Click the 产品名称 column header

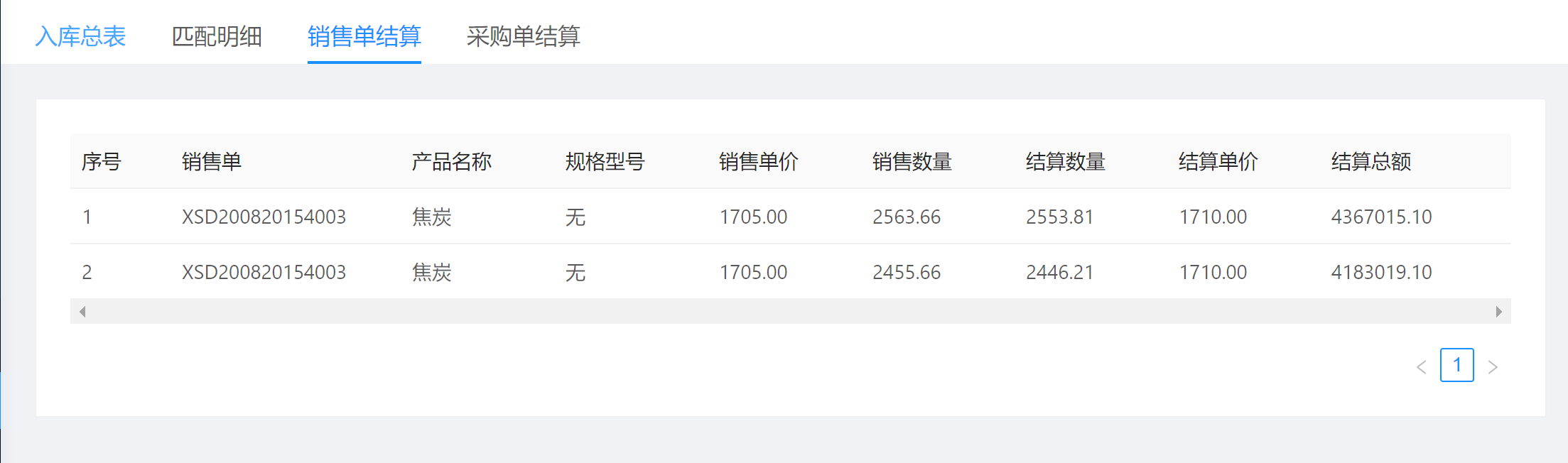tap(451, 162)
